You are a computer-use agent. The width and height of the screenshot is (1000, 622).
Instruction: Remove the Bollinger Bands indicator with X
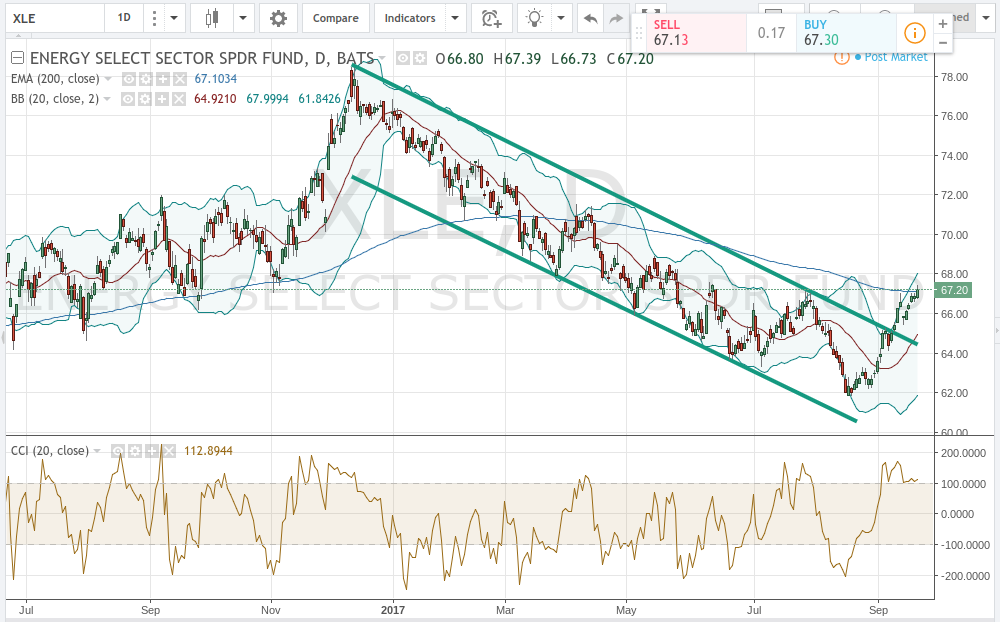(179, 99)
